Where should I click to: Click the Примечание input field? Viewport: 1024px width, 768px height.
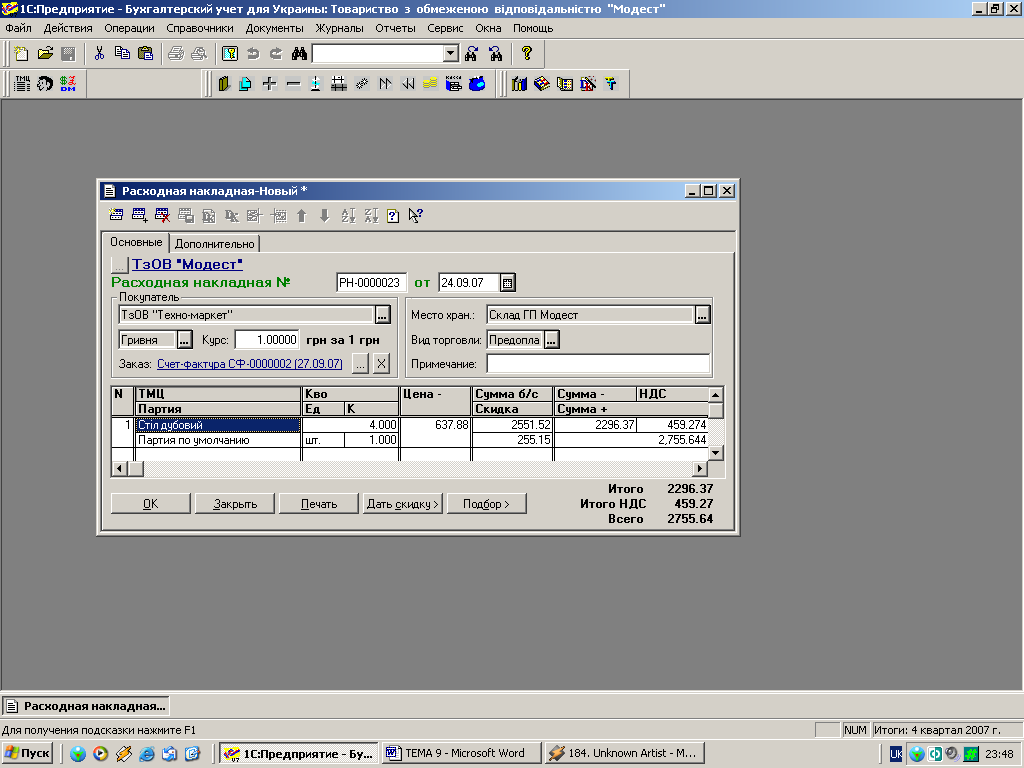(x=598, y=364)
